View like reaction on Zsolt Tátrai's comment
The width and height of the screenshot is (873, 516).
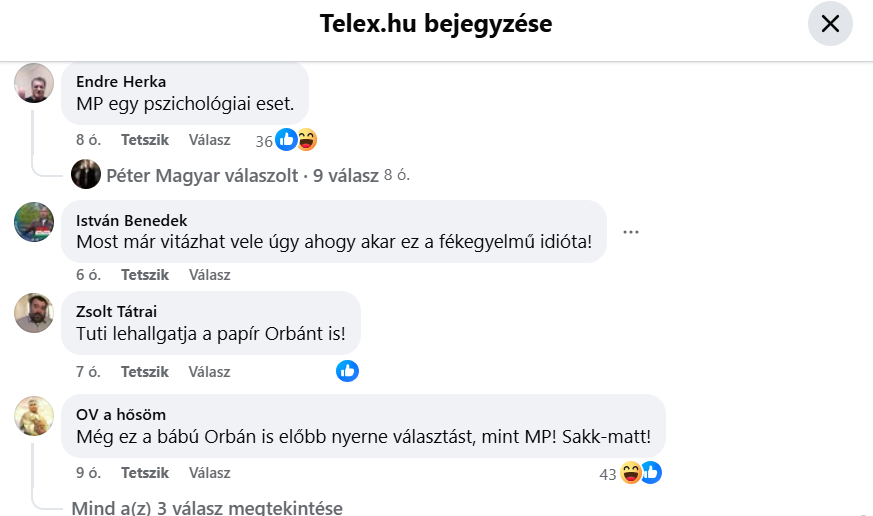tap(347, 371)
